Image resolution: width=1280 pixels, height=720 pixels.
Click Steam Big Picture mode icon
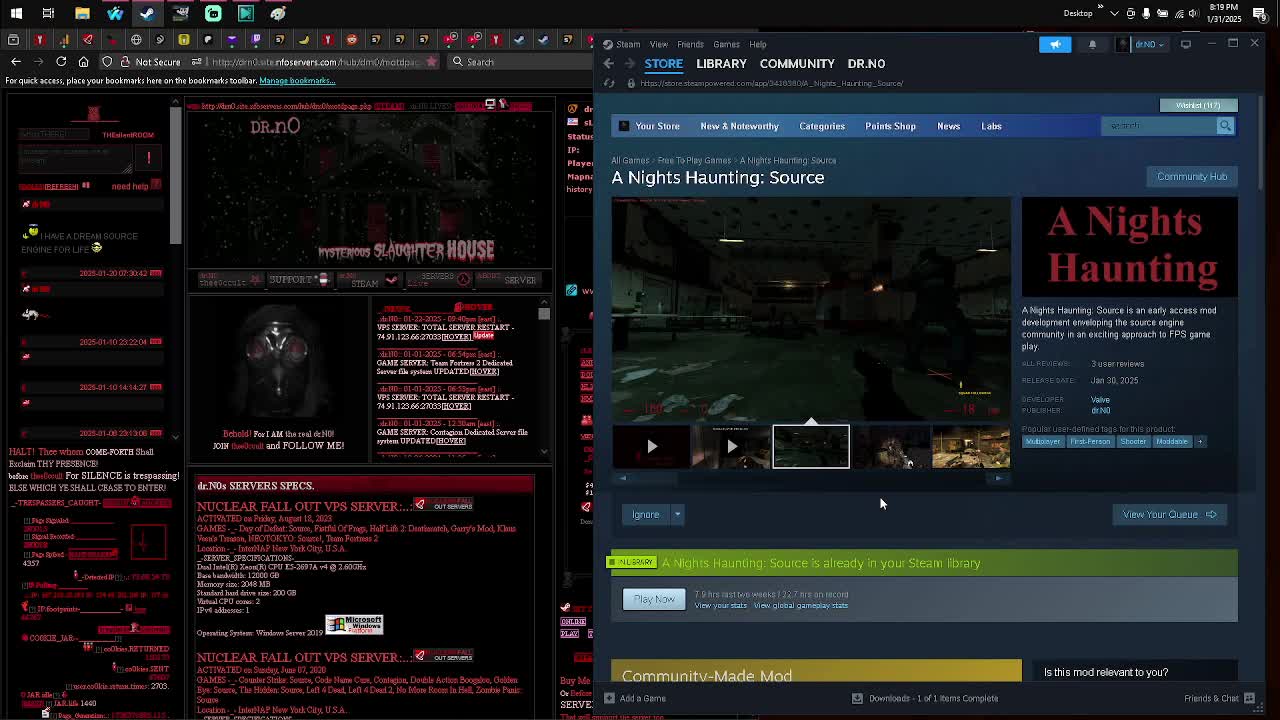coord(1186,44)
